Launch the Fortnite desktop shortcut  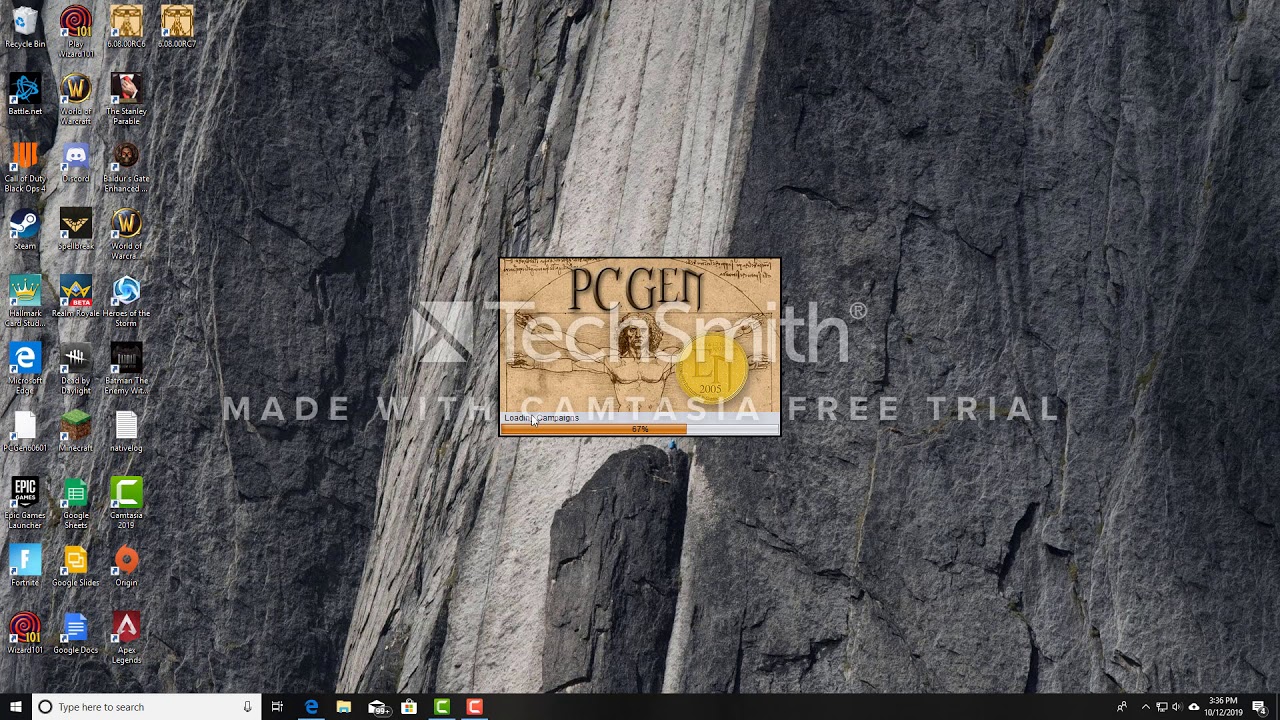click(25, 566)
